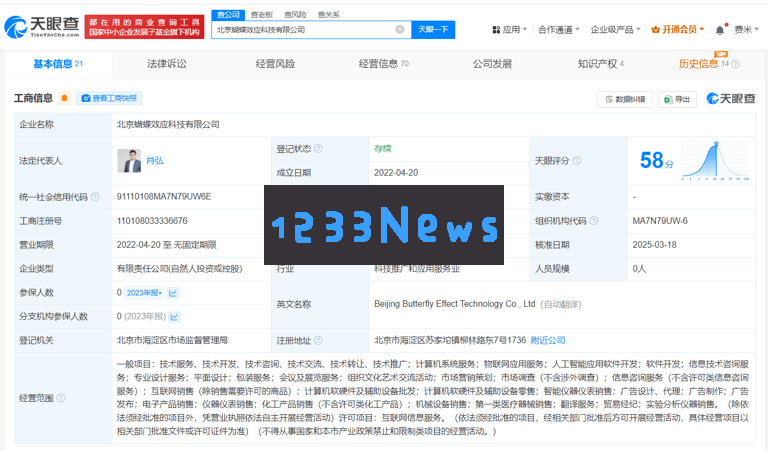Click help icon next to 注册地址

[318, 340]
